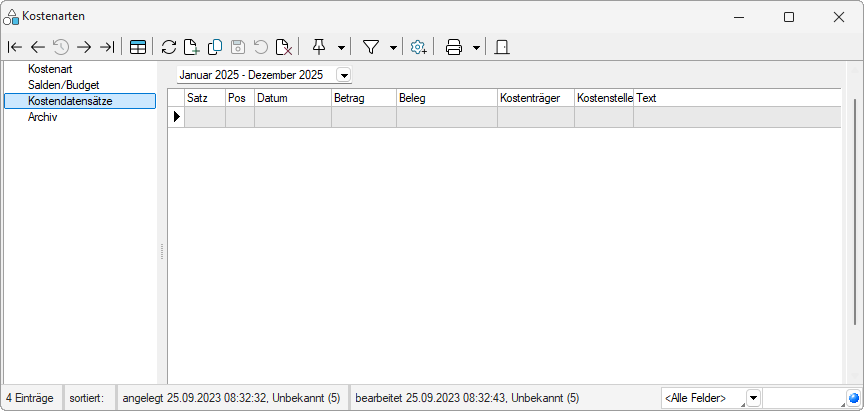This screenshot has width=864, height=411.
Task: Copy the current record
Action: 214,47
